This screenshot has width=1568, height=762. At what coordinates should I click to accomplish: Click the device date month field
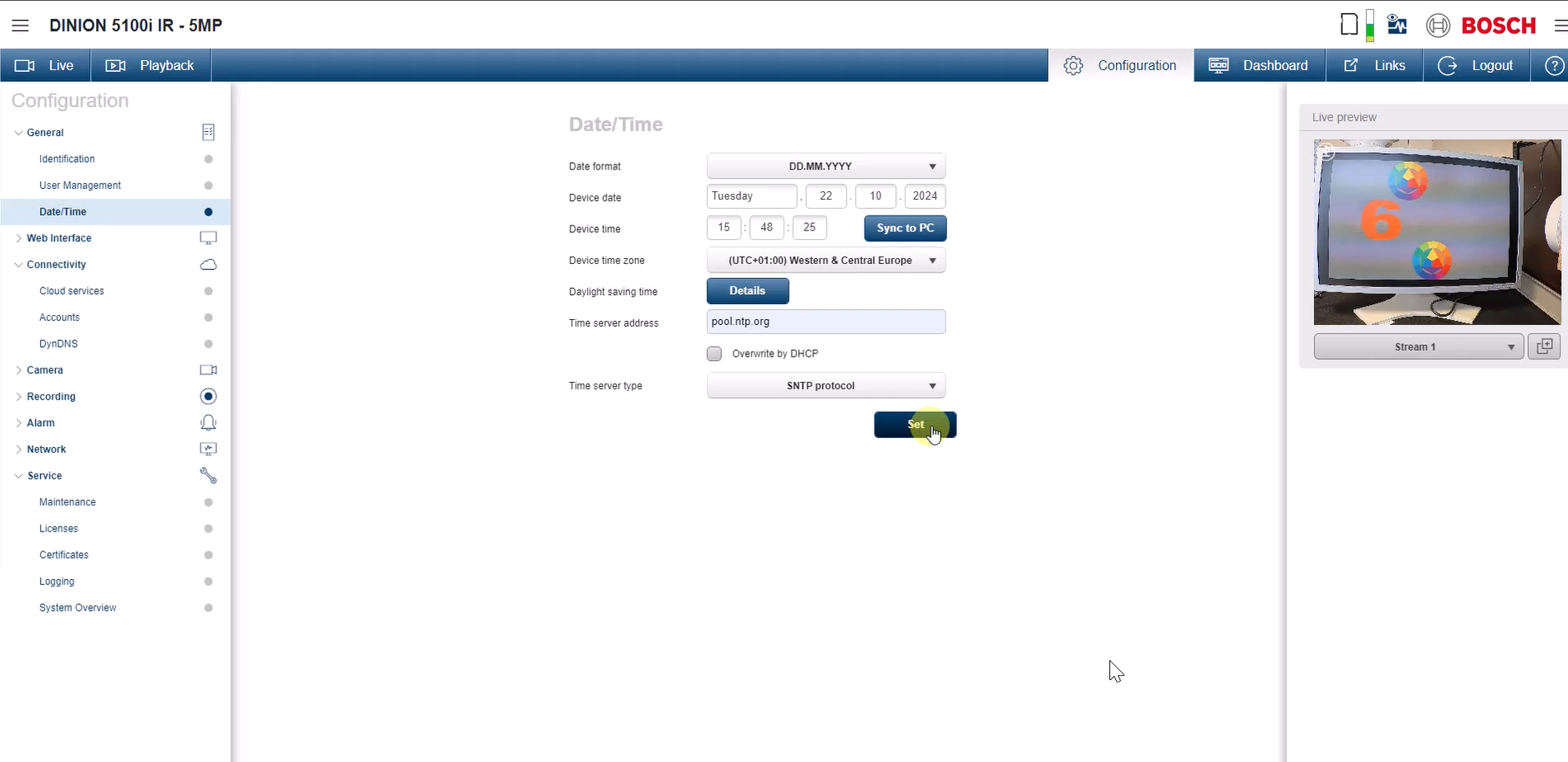coord(875,196)
